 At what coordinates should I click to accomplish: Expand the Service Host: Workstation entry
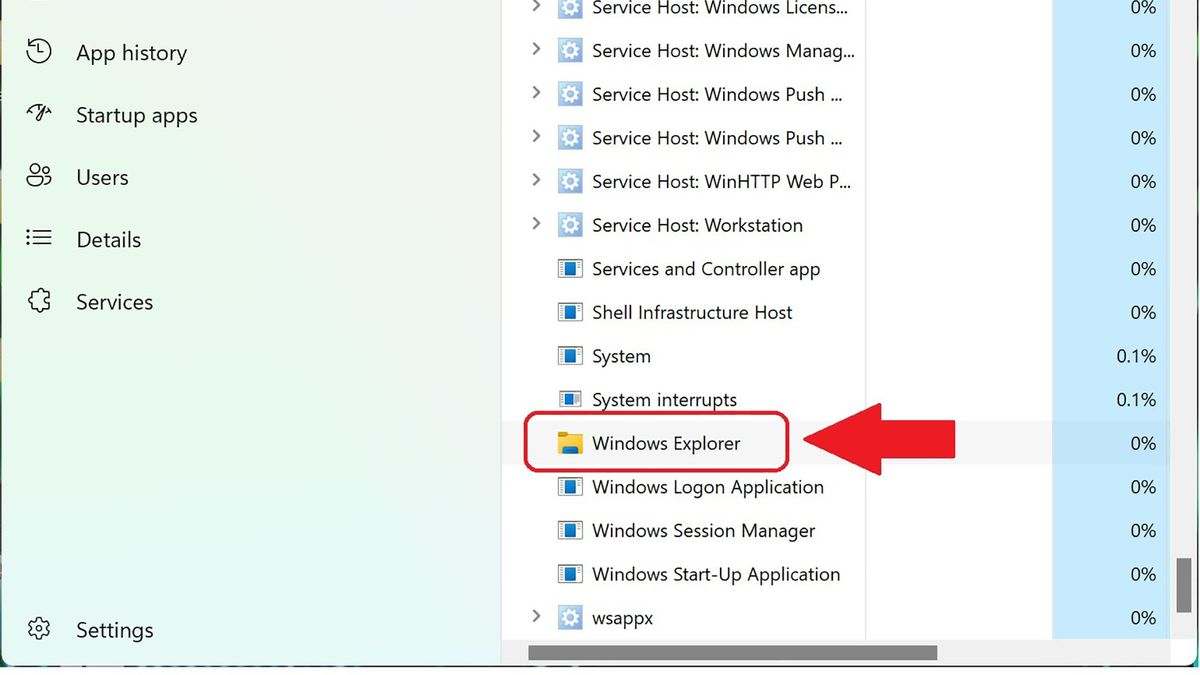point(536,225)
